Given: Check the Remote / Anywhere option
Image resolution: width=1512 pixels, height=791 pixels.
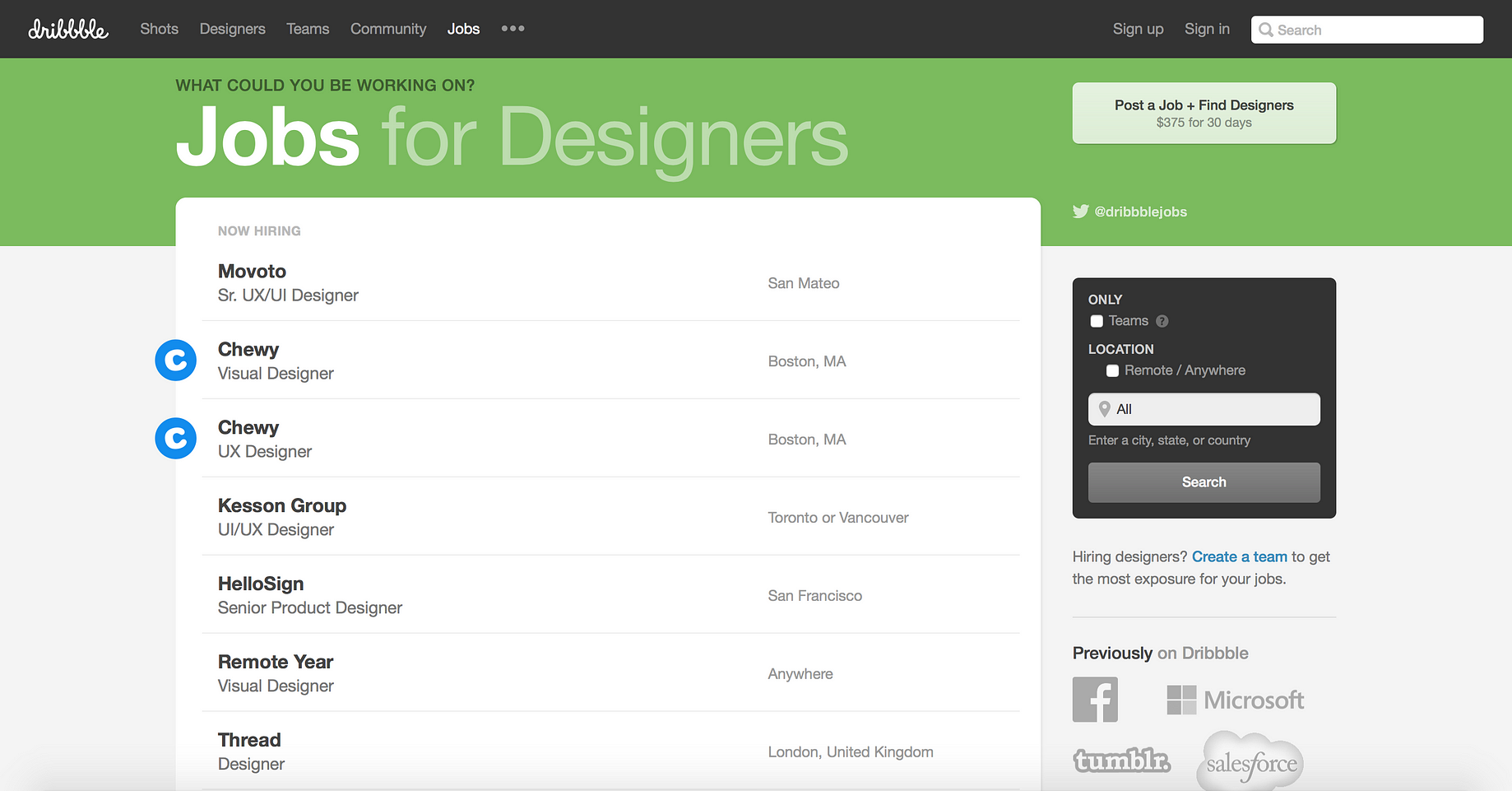Looking at the screenshot, I should pyautogui.click(x=1112, y=370).
